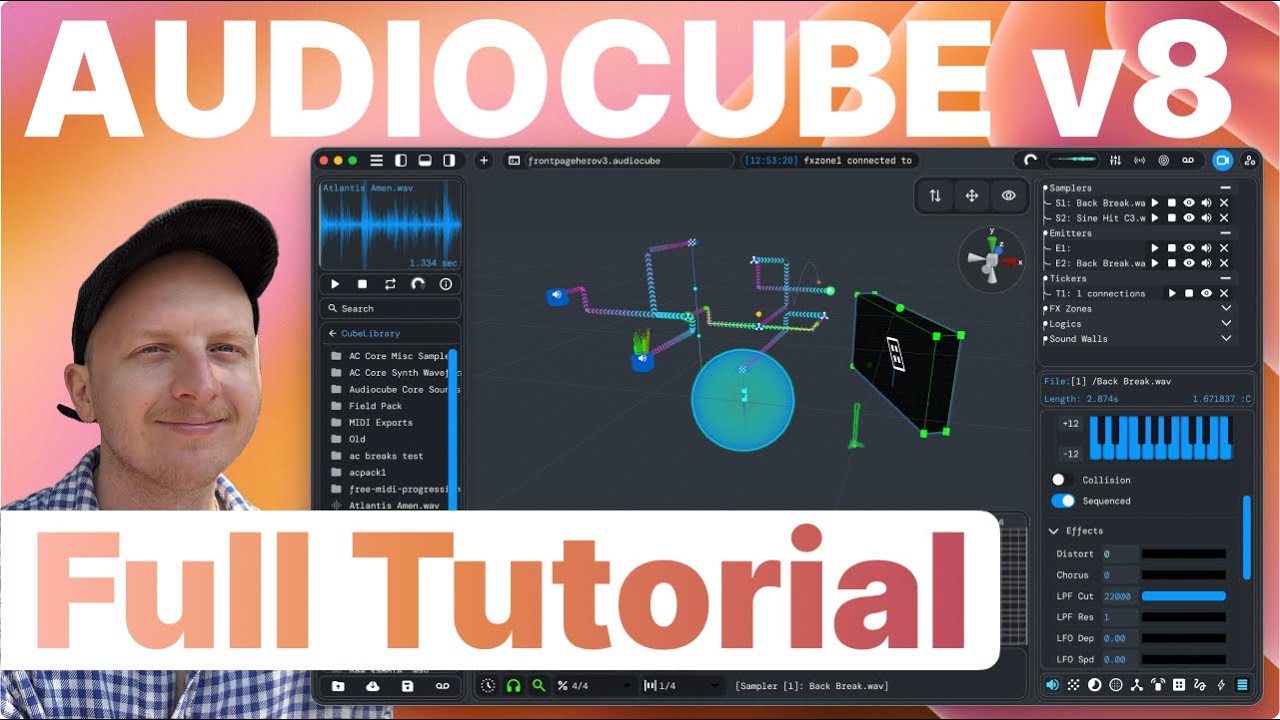Stop the sample preview playback
The image size is (1280, 720).
(x=362, y=284)
